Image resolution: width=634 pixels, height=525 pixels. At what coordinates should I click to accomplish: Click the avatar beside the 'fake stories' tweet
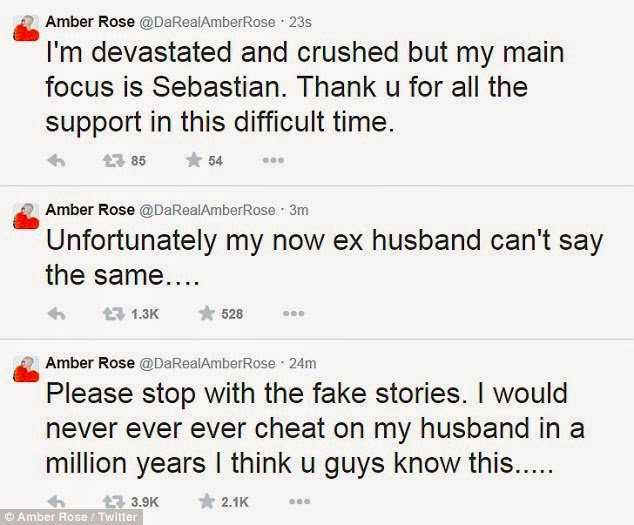[23, 366]
